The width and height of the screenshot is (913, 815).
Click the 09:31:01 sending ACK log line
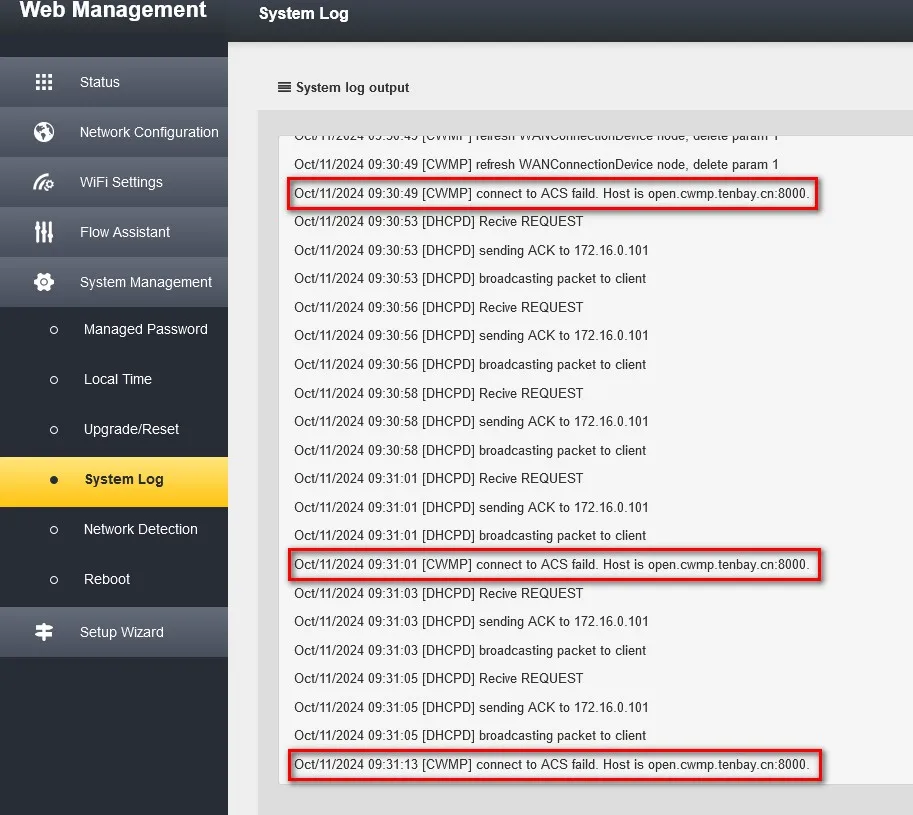point(471,508)
